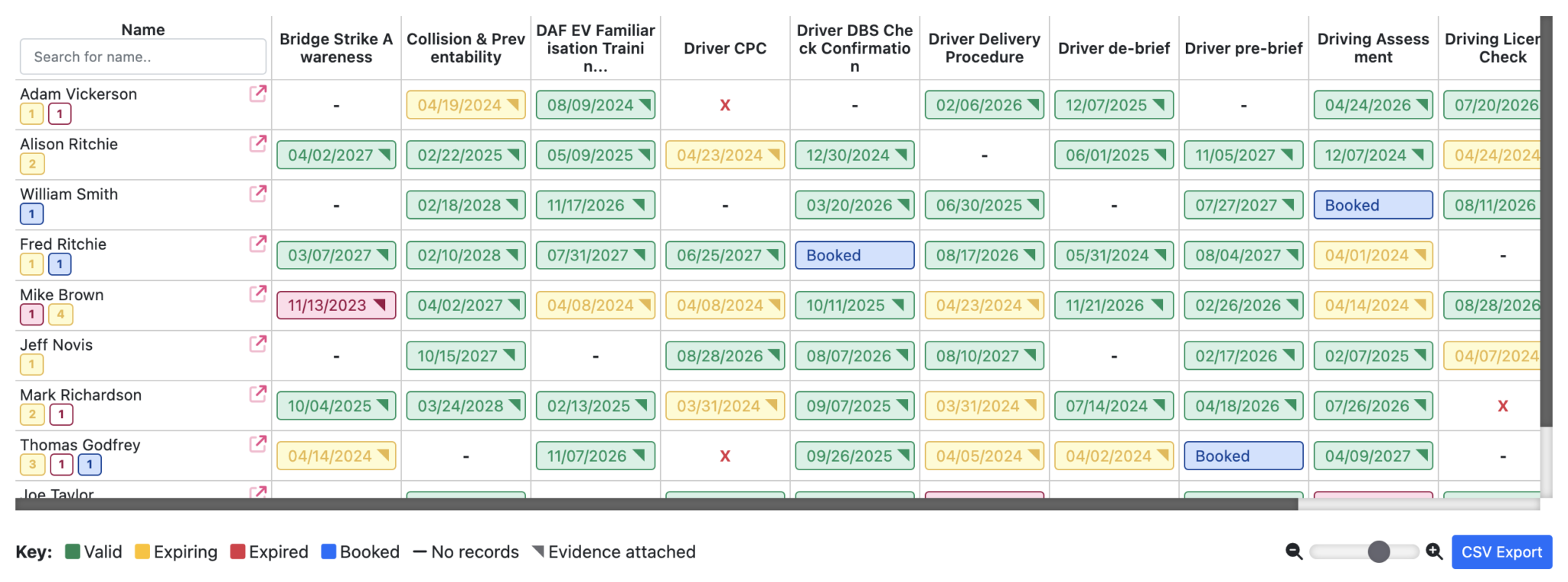
Task: Click the CSV Export button
Action: 1501,552
